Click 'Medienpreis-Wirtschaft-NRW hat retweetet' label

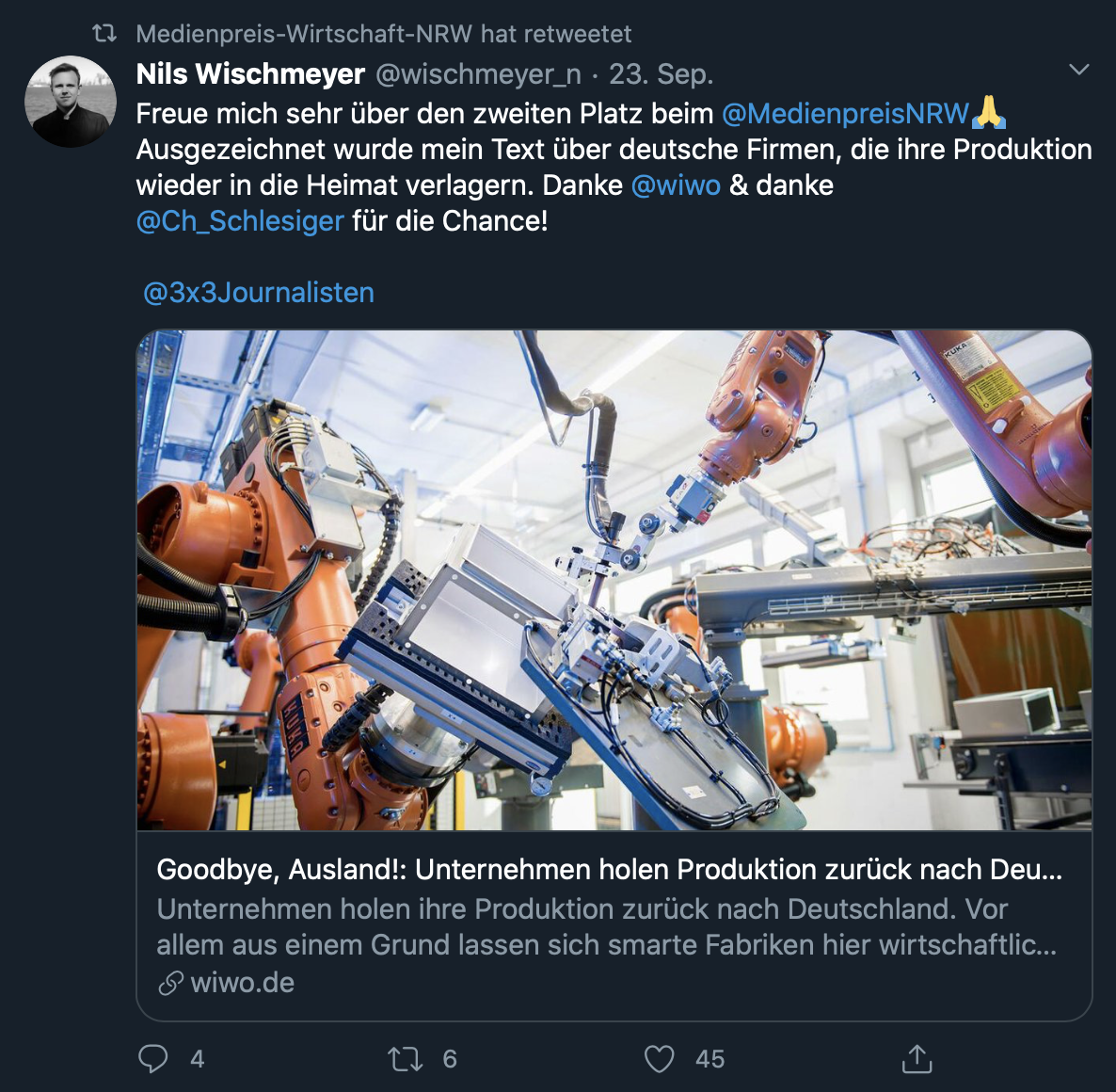pyautogui.click(x=384, y=34)
